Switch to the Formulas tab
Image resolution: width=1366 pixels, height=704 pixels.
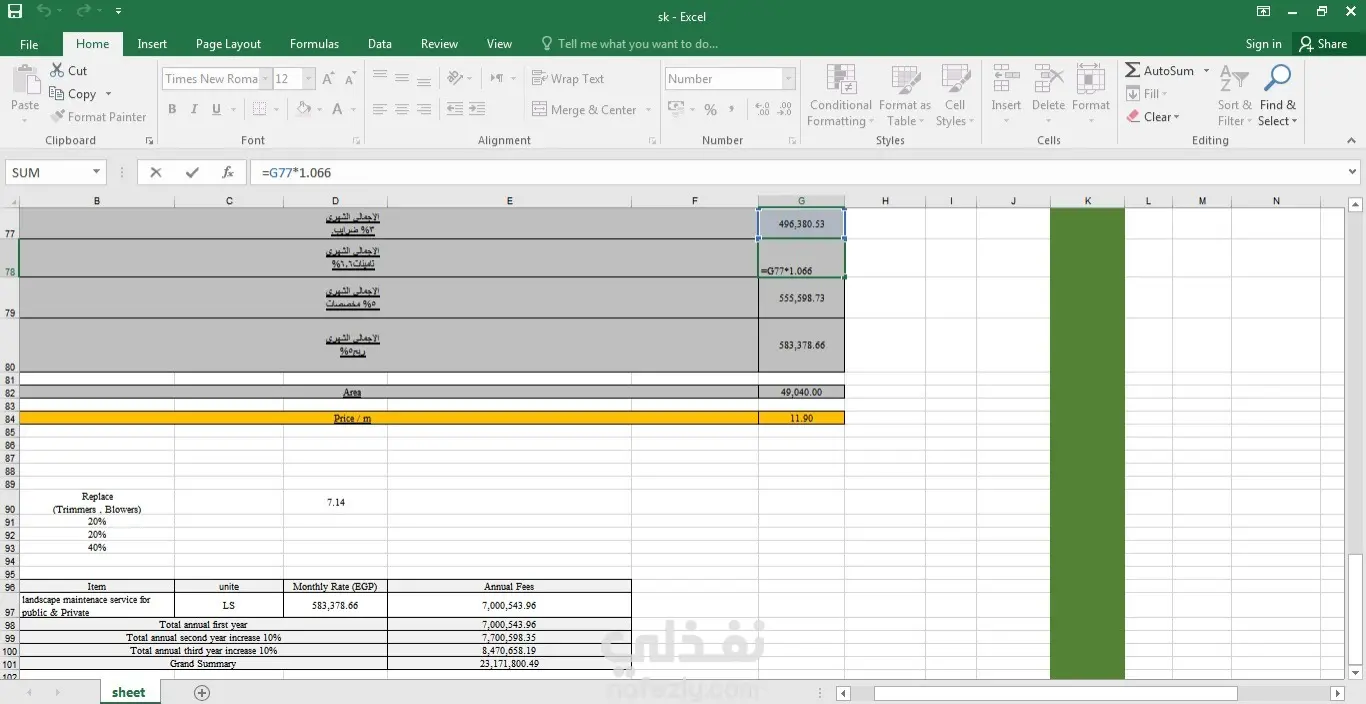[314, 44]
